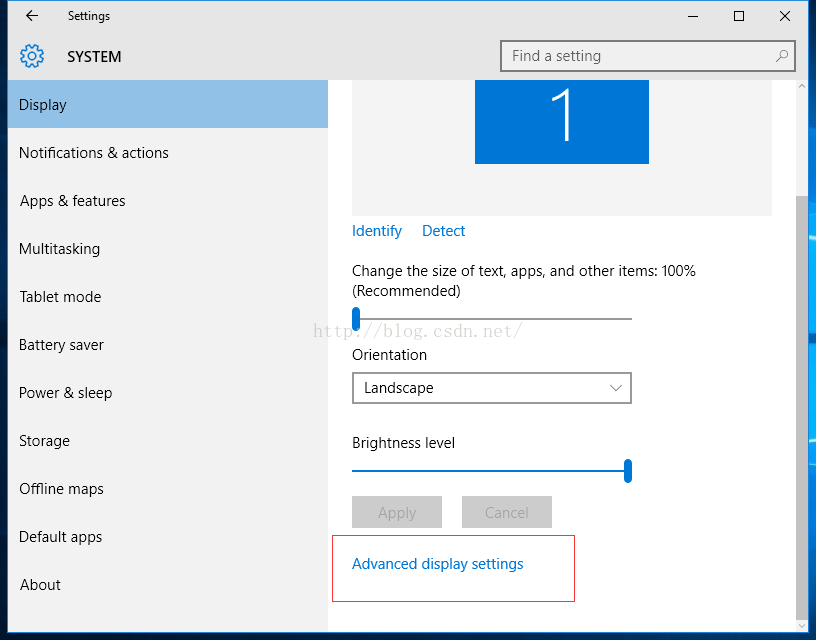
Task: Click the vertical scrollbar thumb
Action: 801,406
